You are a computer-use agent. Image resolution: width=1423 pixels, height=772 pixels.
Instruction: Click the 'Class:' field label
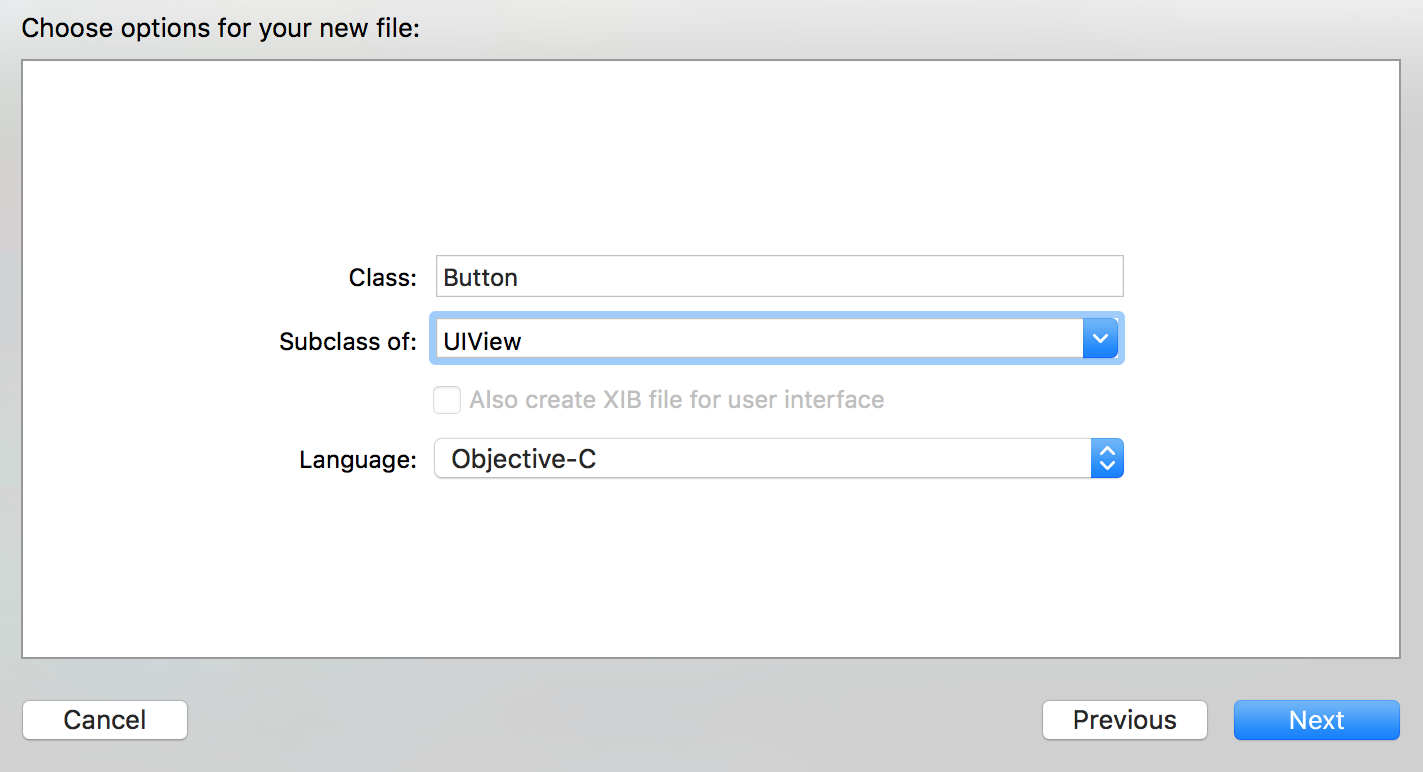tap(382, 278)
